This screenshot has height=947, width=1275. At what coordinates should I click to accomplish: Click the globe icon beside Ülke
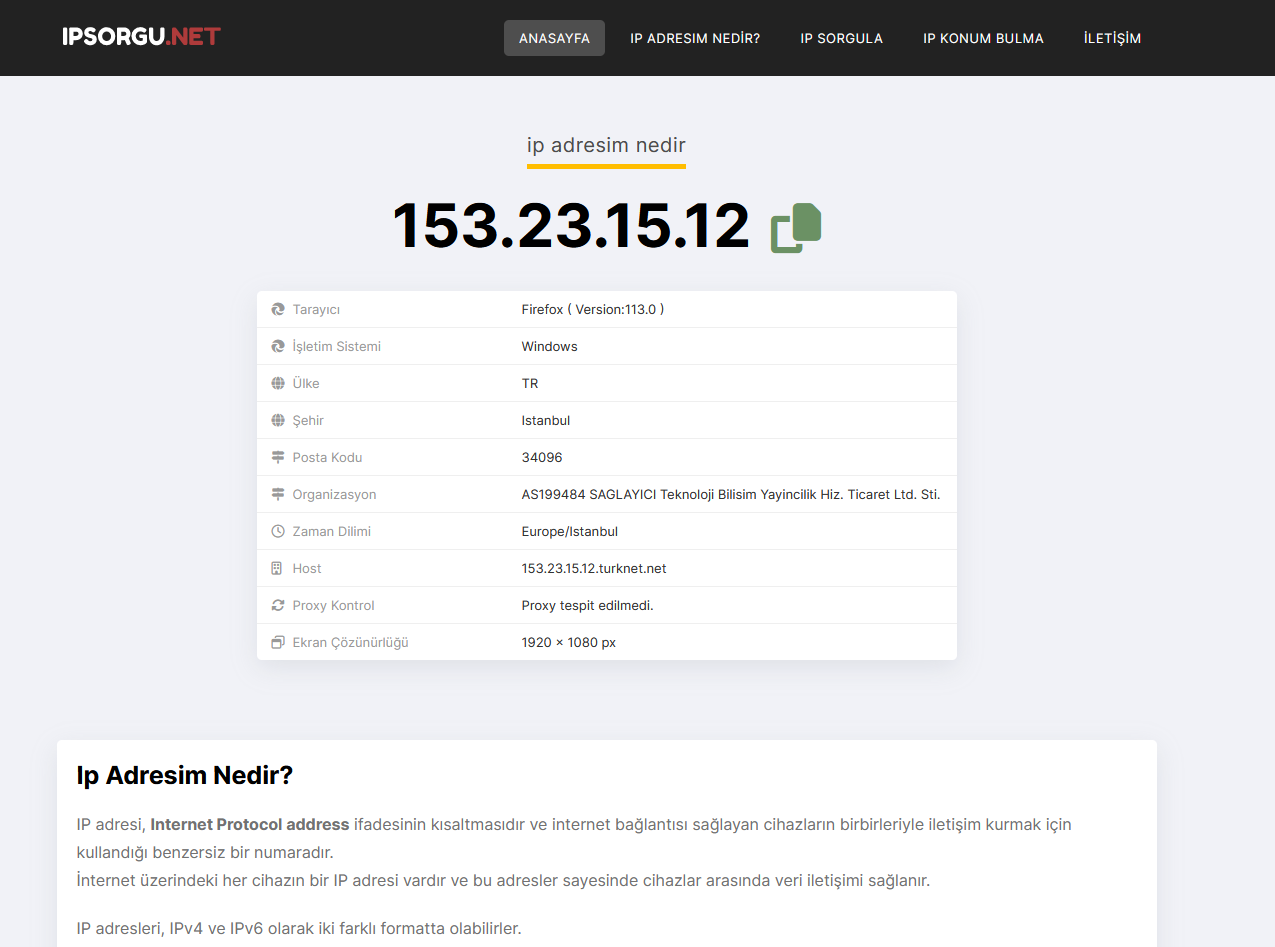click(x=278, y=384)
